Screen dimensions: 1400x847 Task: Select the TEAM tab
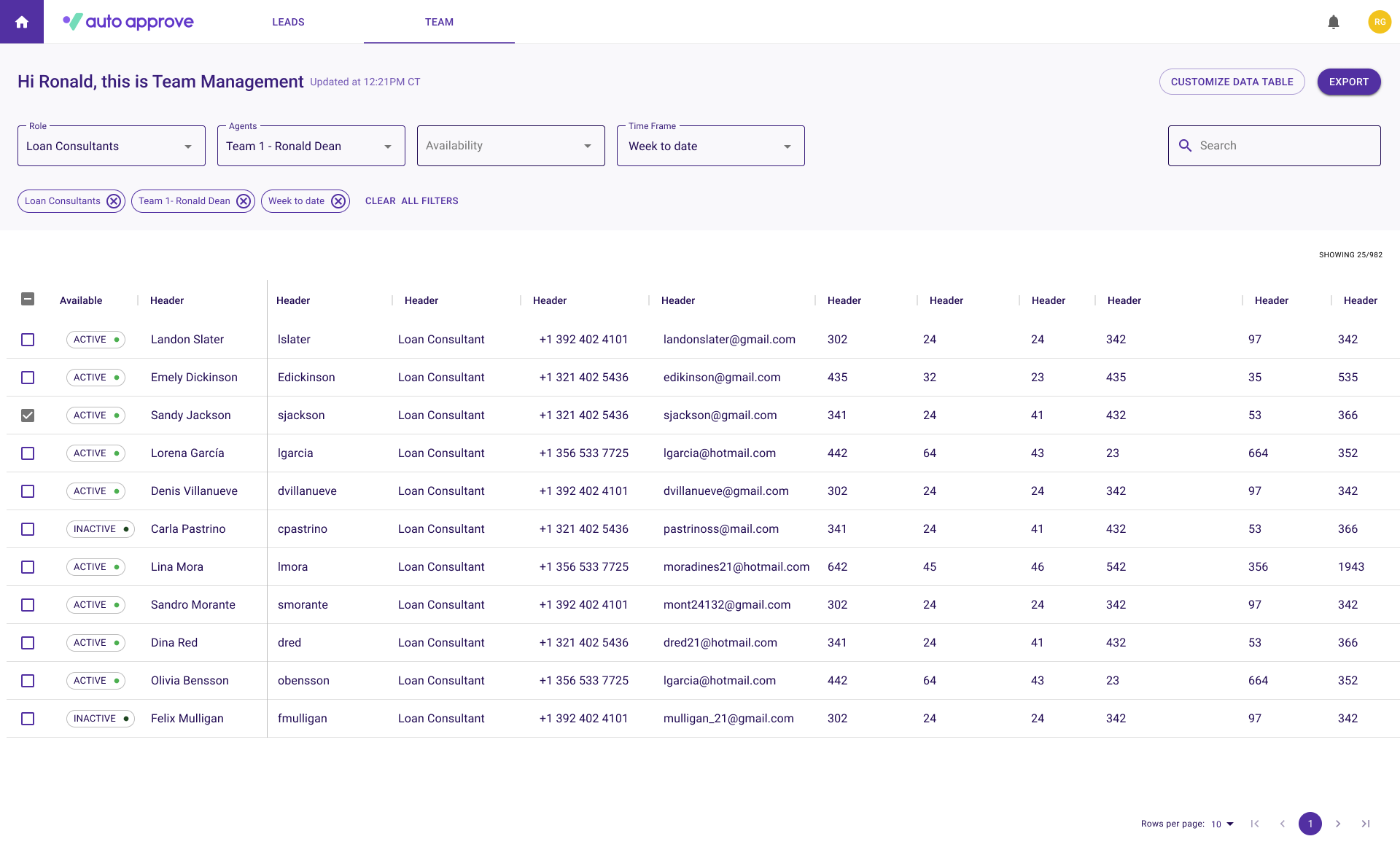pyautogui.click(x=439, y=22)
